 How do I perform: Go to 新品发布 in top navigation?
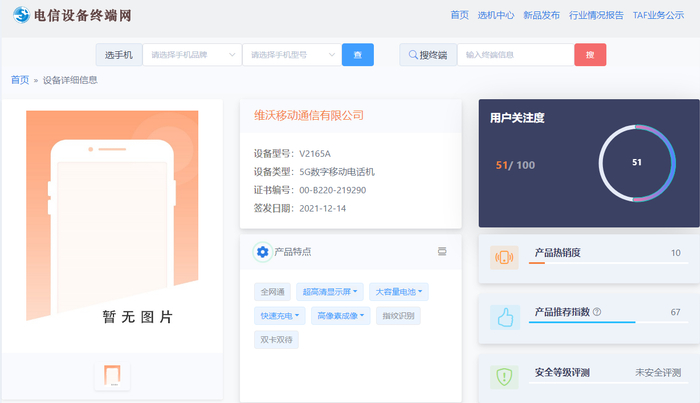541,15
